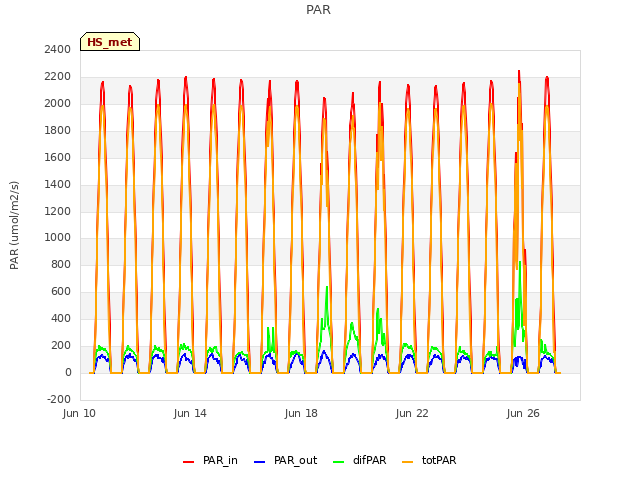Screen dimensions: 640x480
Task: Click the 2000 y-axis tick label
Action: 58,104
